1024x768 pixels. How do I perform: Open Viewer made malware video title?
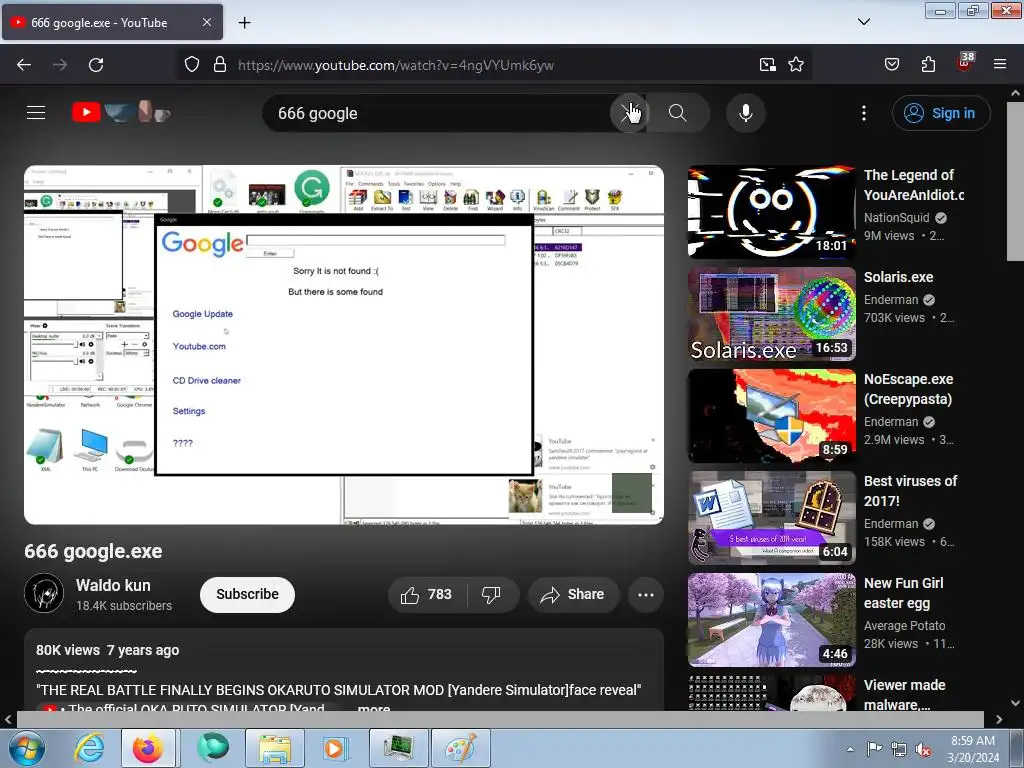[x=905, y=695]
